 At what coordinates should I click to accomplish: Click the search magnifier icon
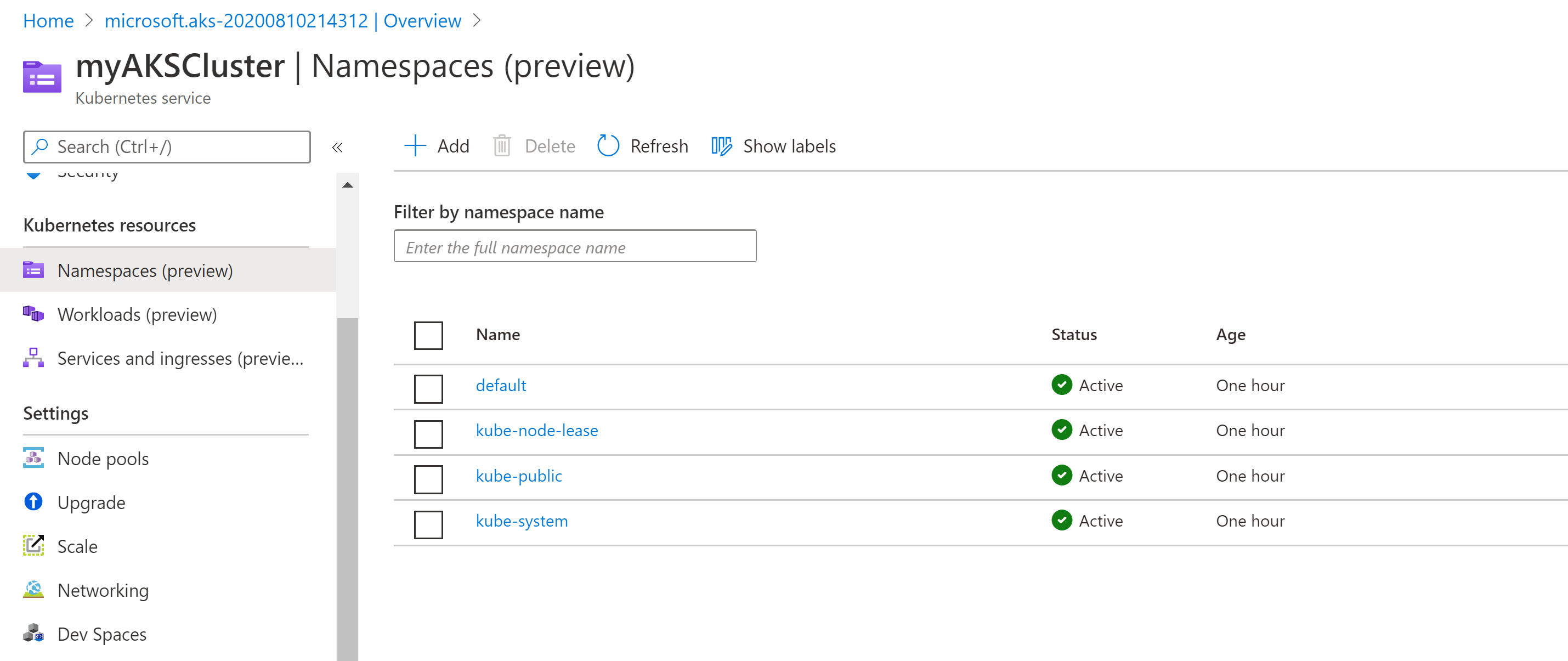[40, 146]
